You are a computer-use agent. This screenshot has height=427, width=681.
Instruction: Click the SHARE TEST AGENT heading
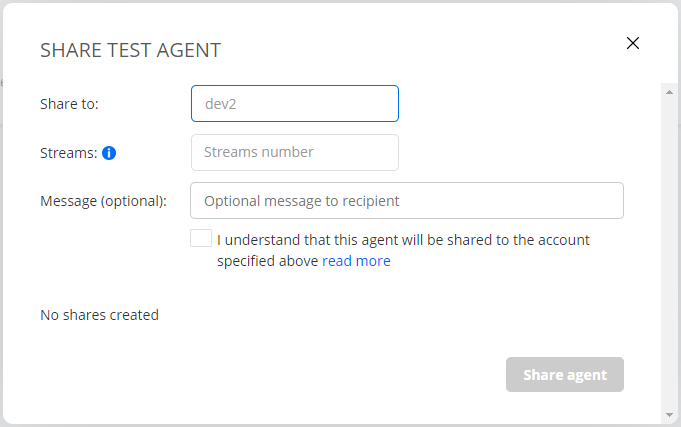point(130,50)
